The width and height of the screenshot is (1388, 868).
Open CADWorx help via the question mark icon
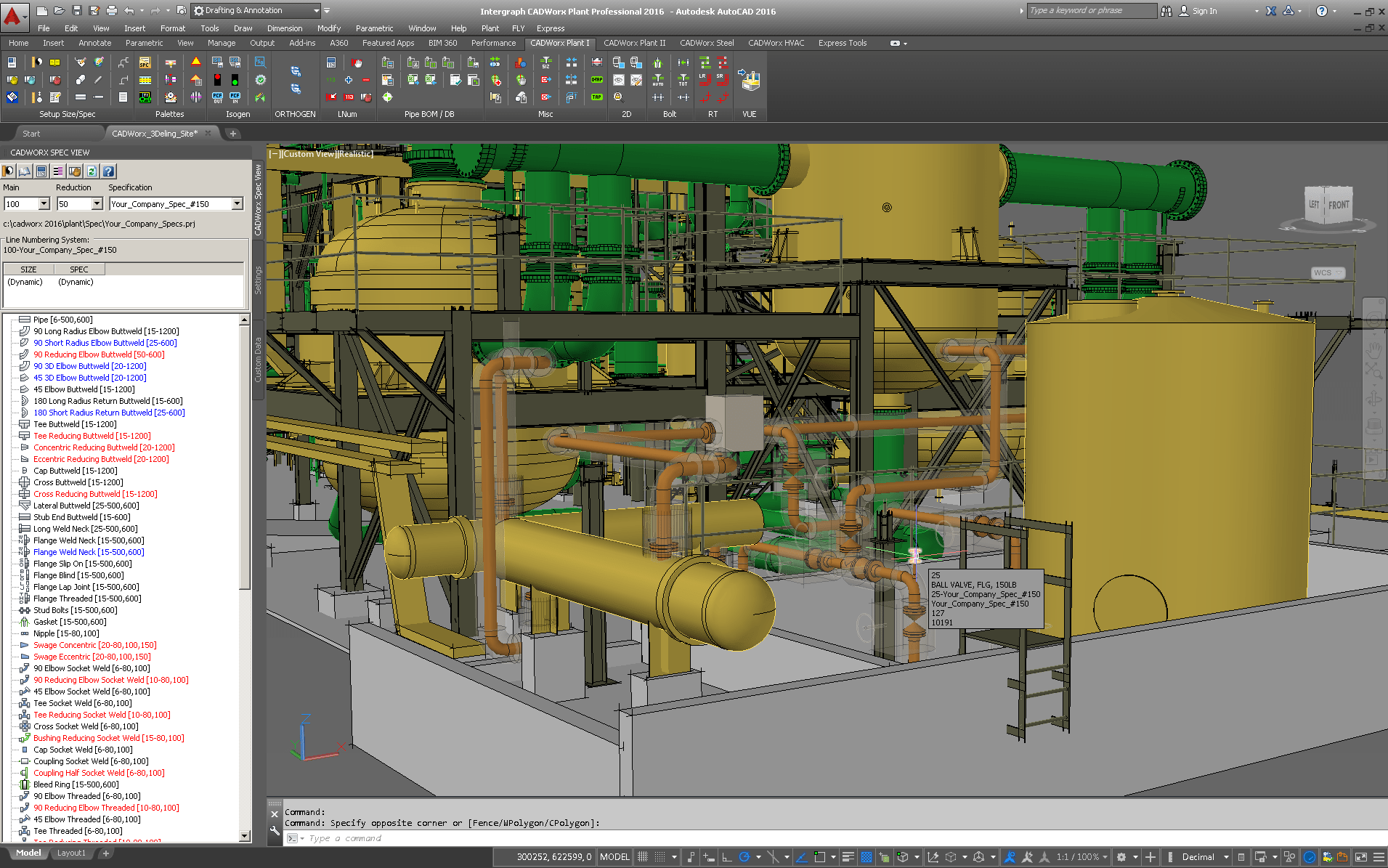coord(109,171)
